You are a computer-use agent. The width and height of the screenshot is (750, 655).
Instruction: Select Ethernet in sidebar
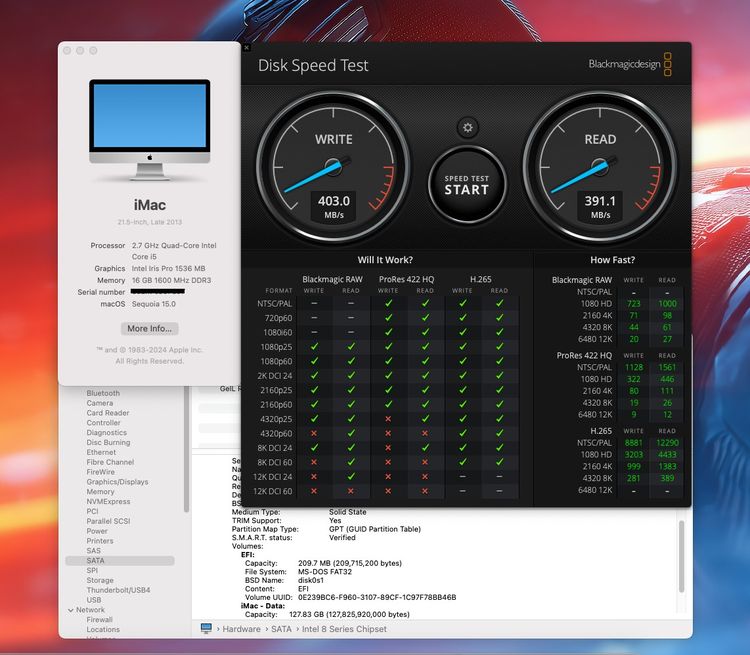point(101,452)
